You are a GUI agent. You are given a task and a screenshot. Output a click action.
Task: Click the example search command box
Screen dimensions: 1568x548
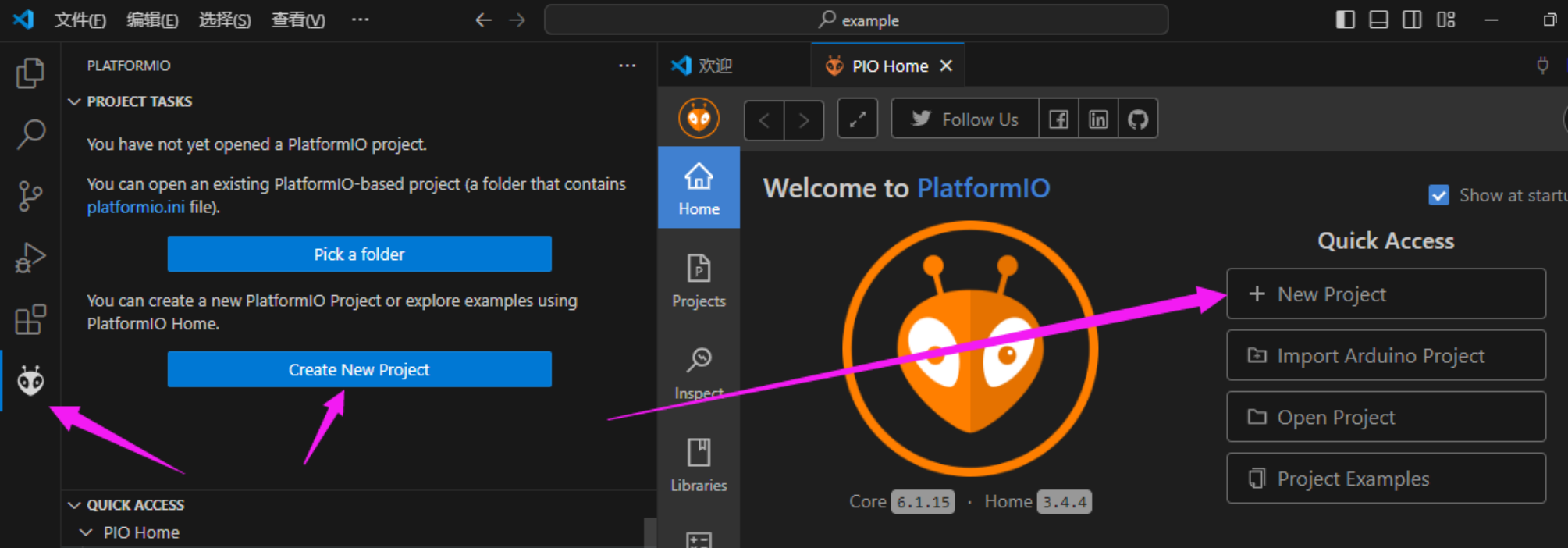(856, 20)
